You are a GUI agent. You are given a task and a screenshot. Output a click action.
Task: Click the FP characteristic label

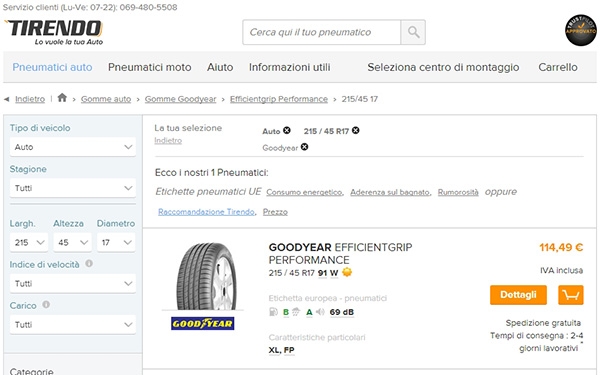(289, 350)
